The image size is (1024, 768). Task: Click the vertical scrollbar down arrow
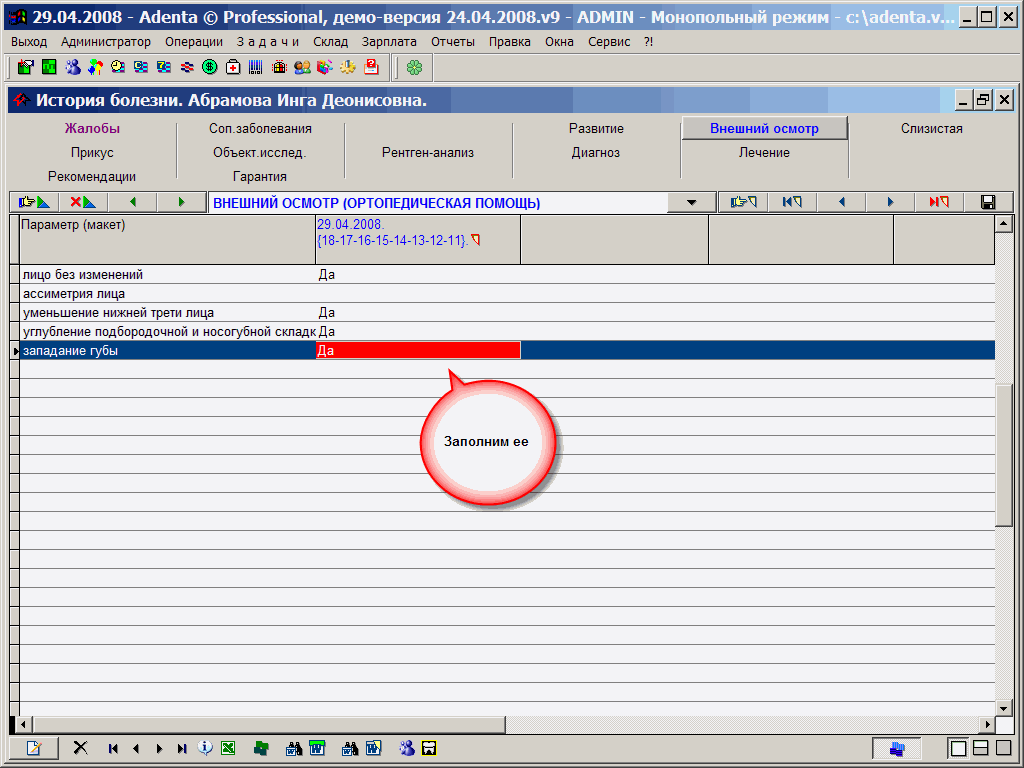tap(1004, 706)
